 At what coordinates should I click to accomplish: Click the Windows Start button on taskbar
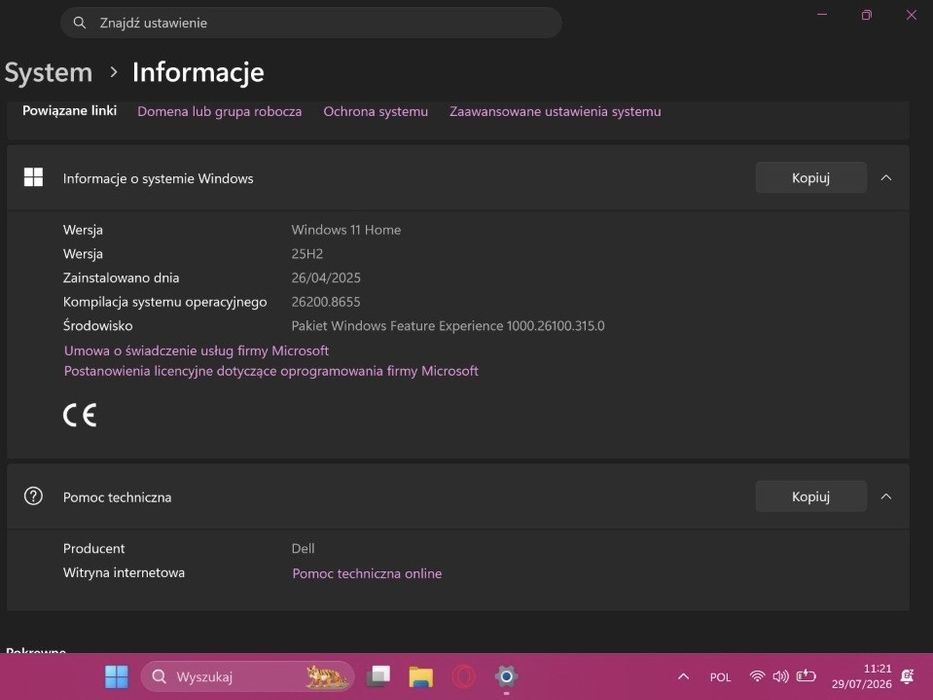116,677
